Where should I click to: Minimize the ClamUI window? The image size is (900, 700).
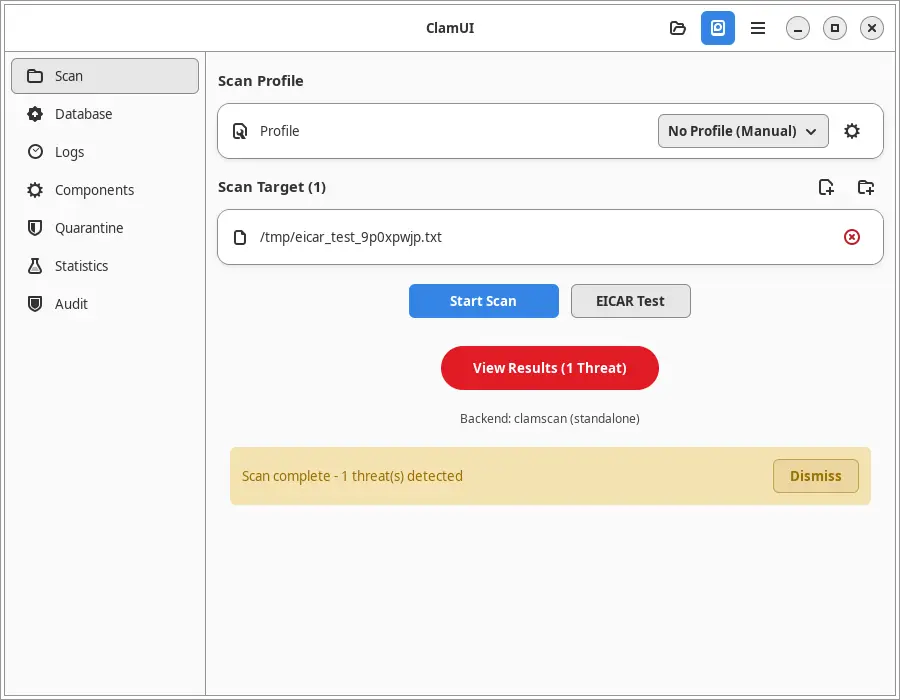click(x=797, y=28)
